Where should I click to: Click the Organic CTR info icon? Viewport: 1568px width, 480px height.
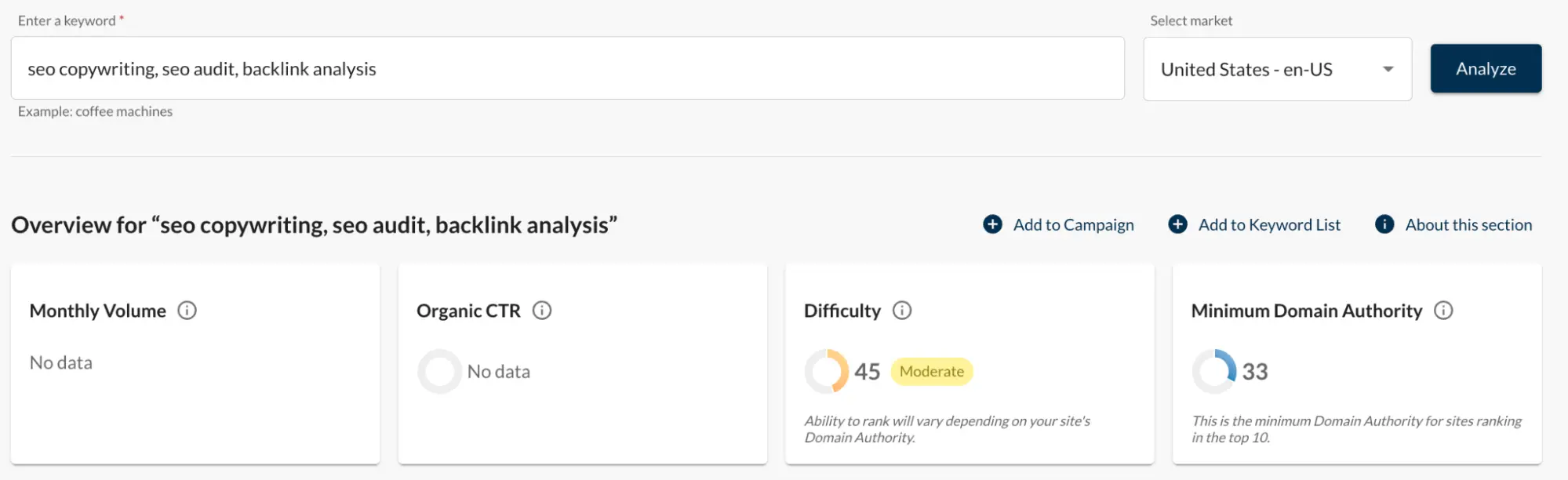tap(542, 311)
